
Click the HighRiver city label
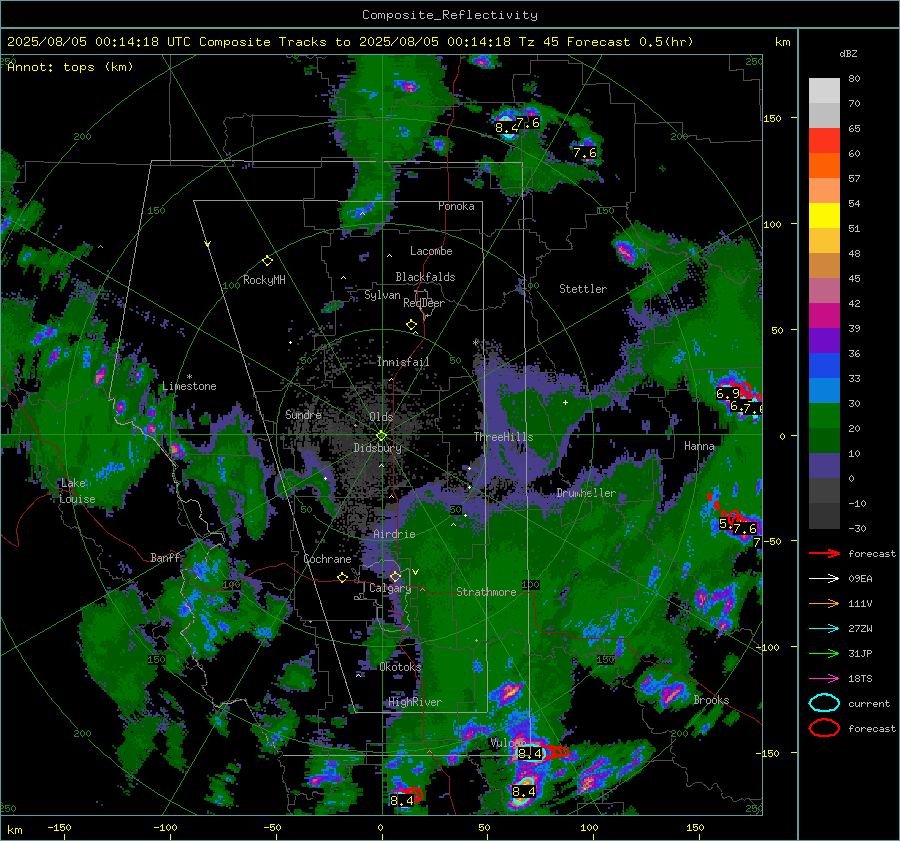415,702
